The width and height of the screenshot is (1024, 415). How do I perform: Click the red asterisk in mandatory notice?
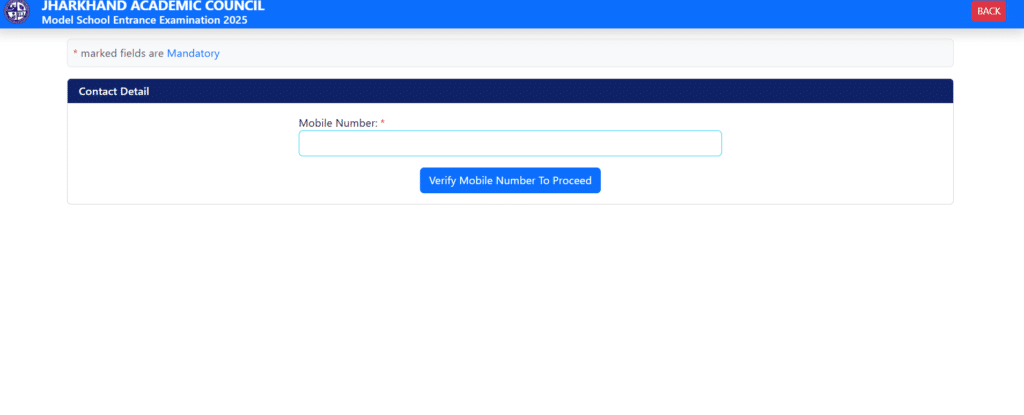click(x=75, y=54)
